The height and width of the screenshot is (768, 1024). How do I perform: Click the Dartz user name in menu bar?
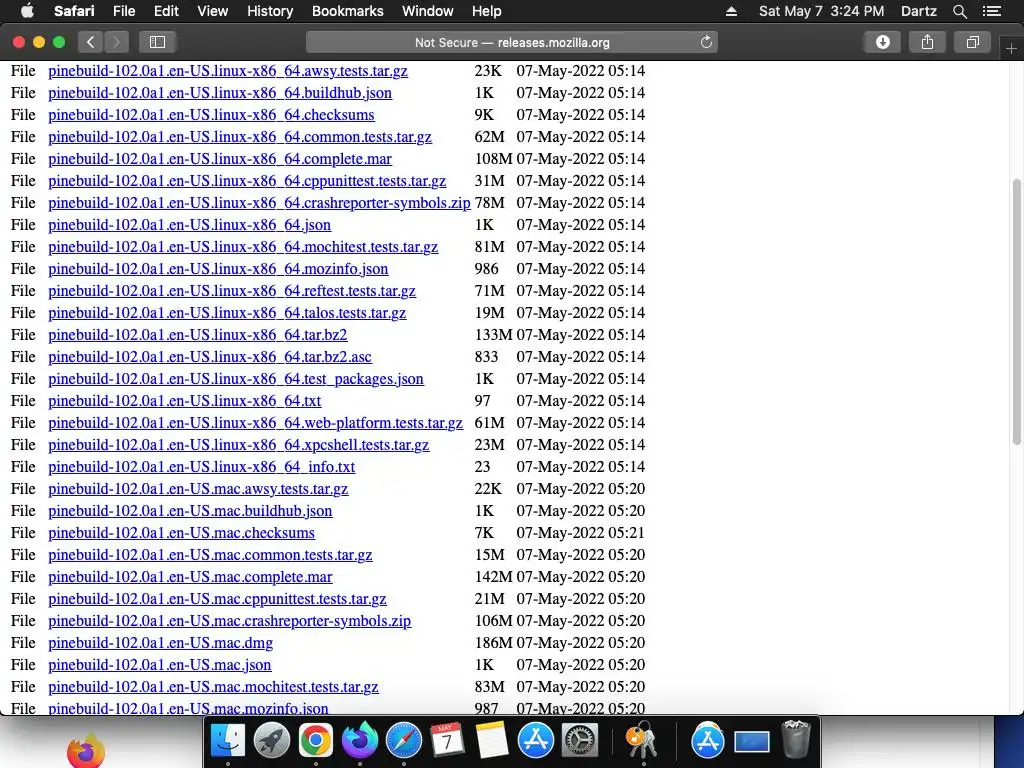click(918, 11)
